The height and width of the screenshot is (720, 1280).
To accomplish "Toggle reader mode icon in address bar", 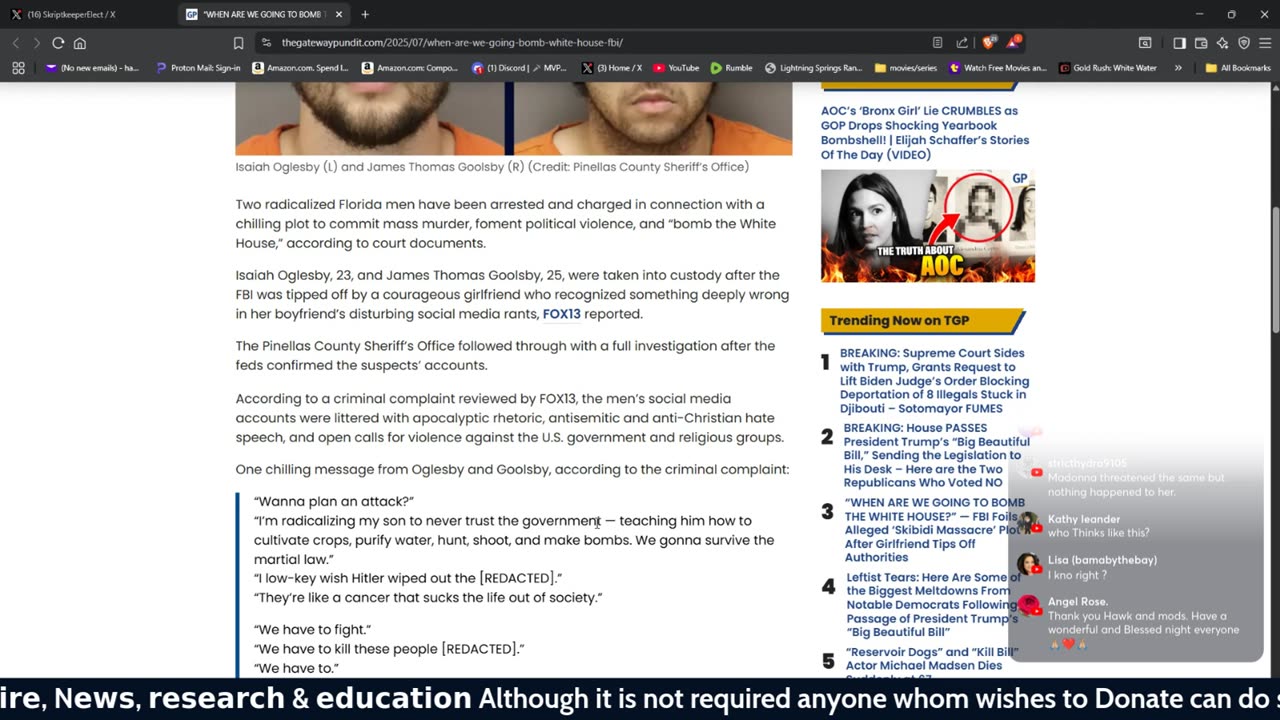I will pyautogui.click(x=937, y=43).
